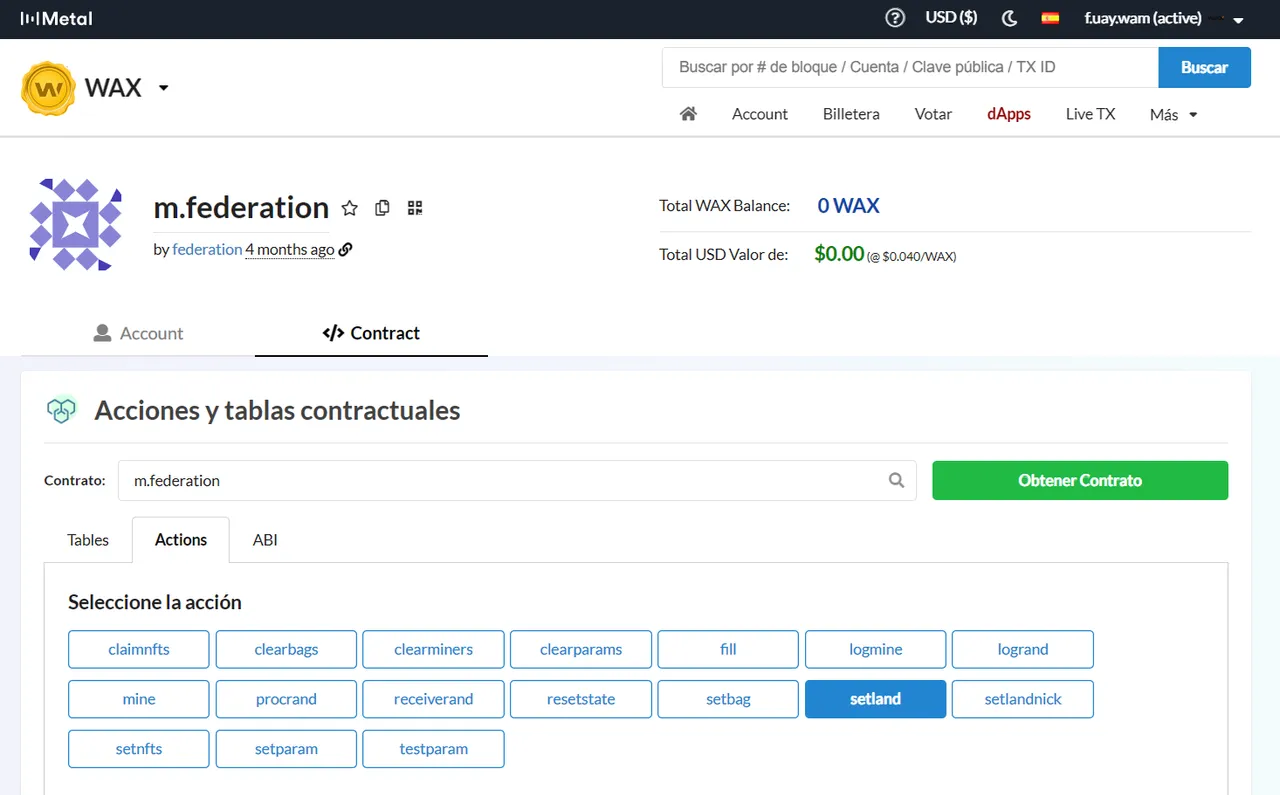
Task: Favorite m.federation with the star icon
Action: coord(349,208)
